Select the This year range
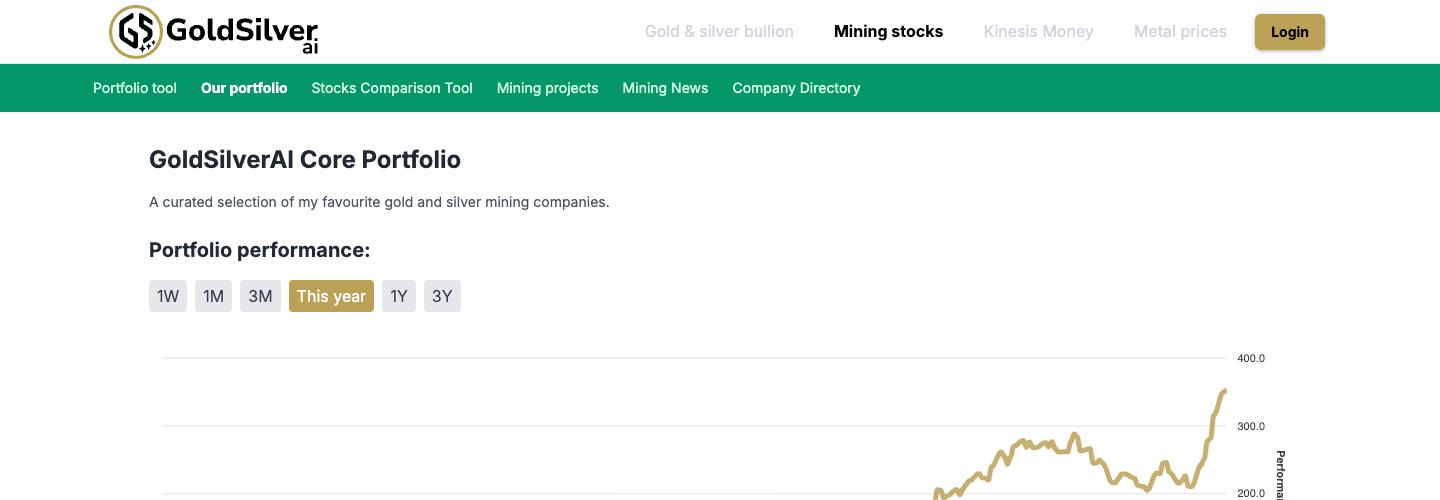The height and width of the screenshot is (500, 1440). click(x=331, y=296)
